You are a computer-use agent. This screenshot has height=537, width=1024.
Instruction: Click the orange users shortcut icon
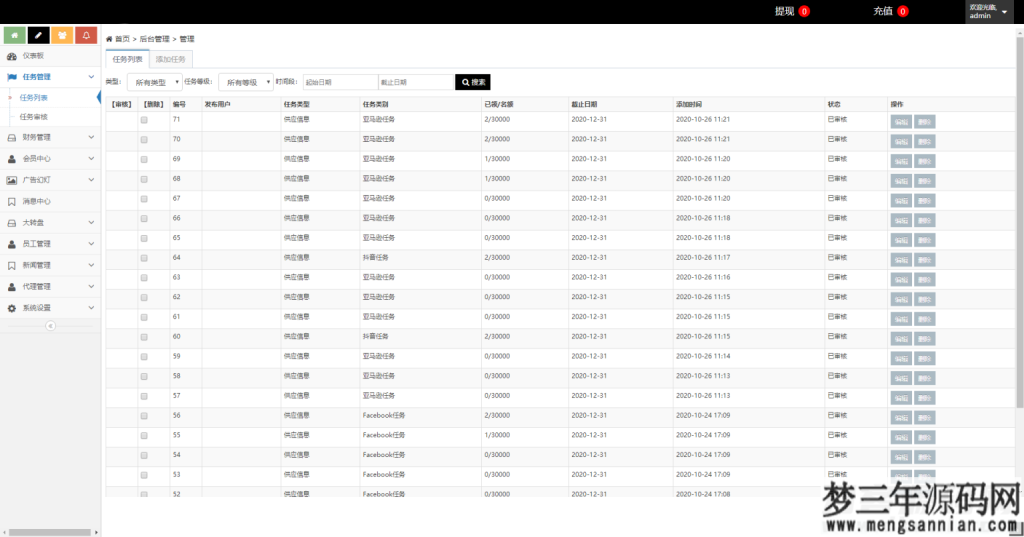62,36
